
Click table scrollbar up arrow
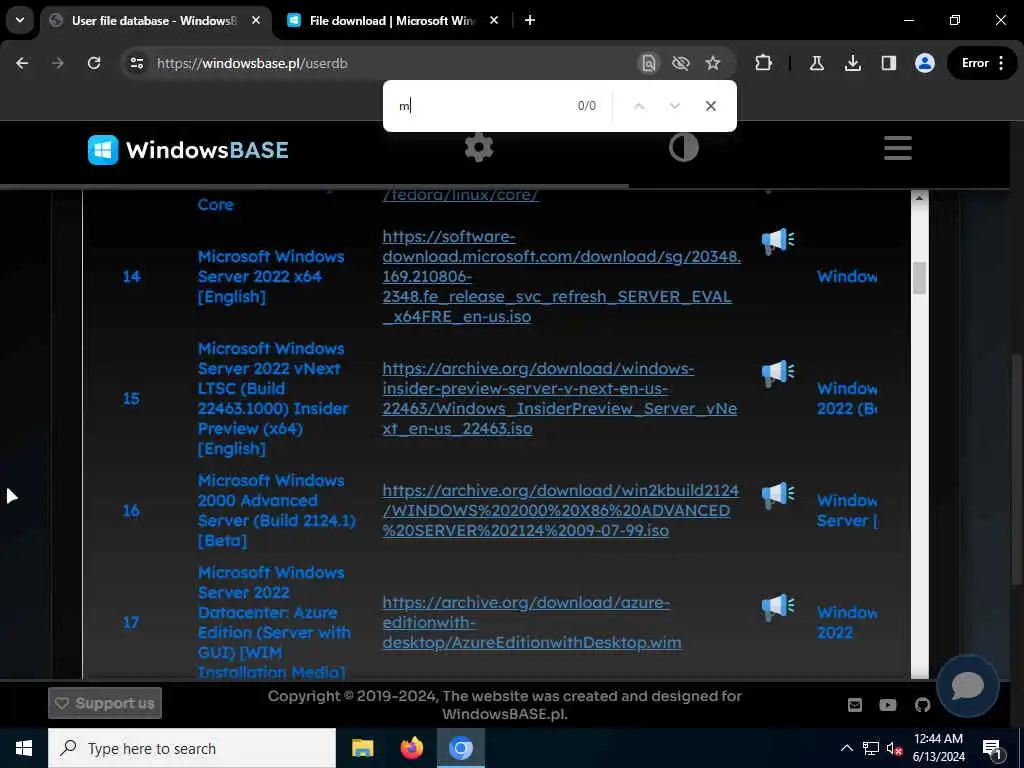pyautogui.click(x=920, y=197)
